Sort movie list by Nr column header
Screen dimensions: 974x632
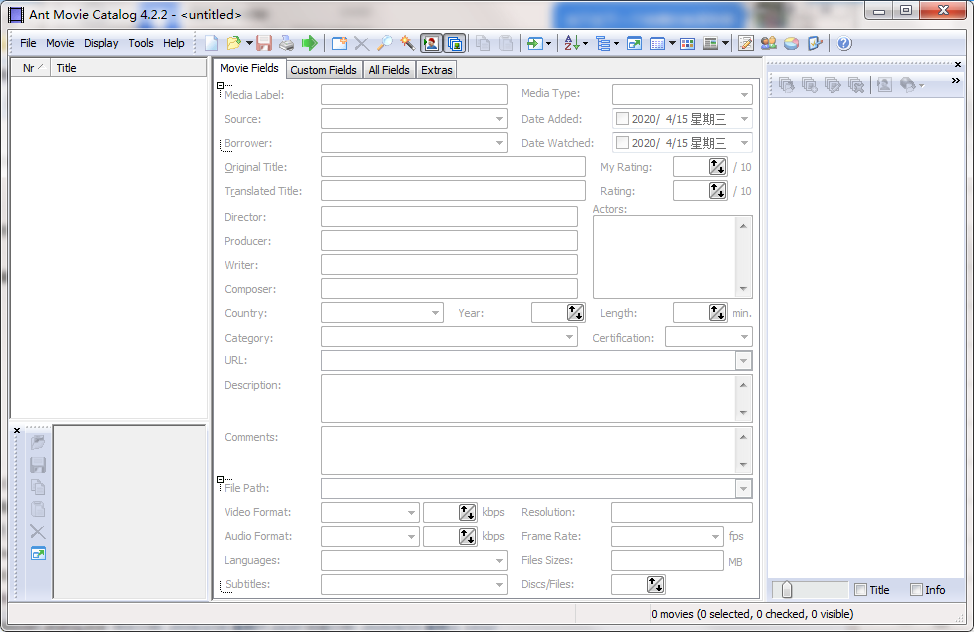pyautogui.click(x=31, y=68)
